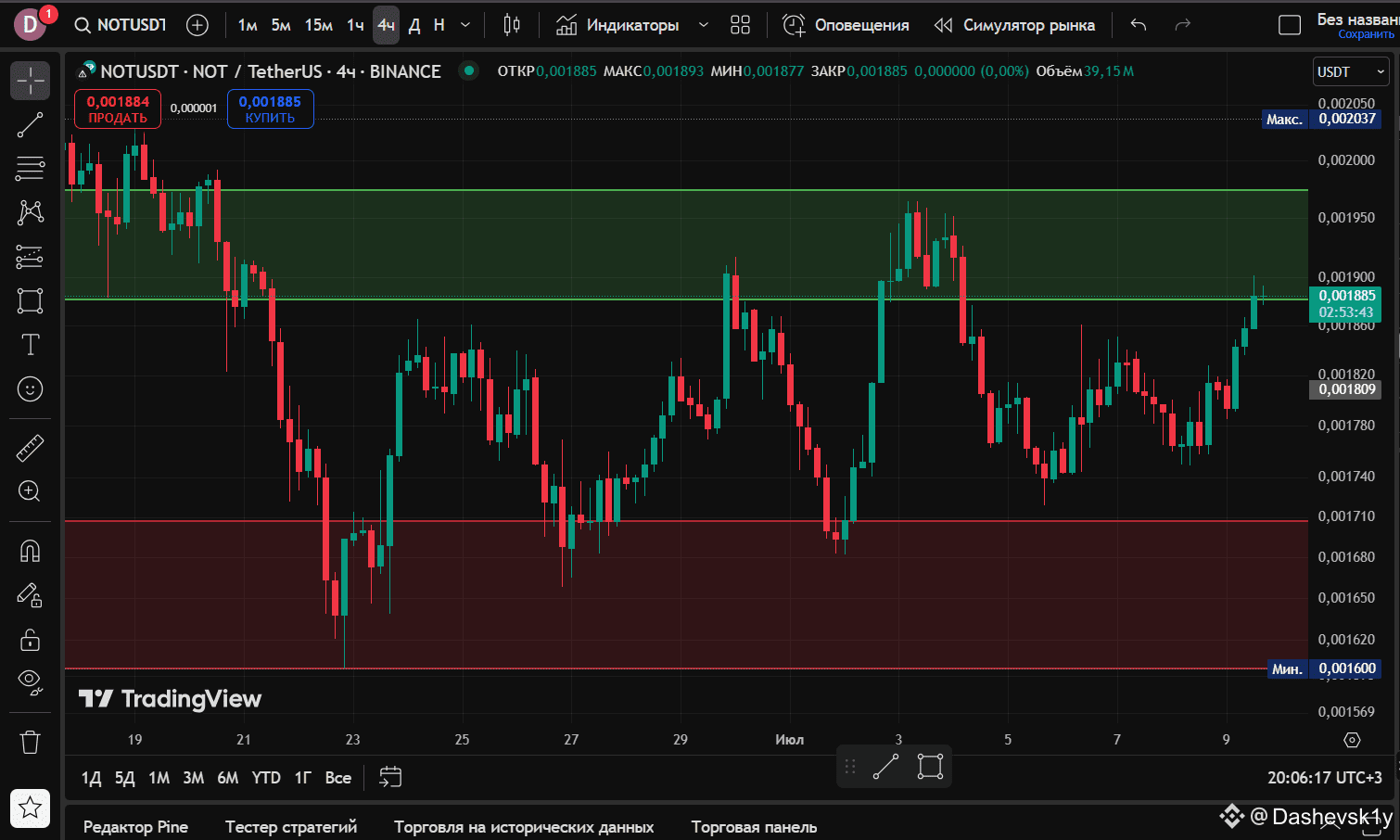1400x840 pixels.
Task: Open the emoji icons tool
Action: (30, 389)
